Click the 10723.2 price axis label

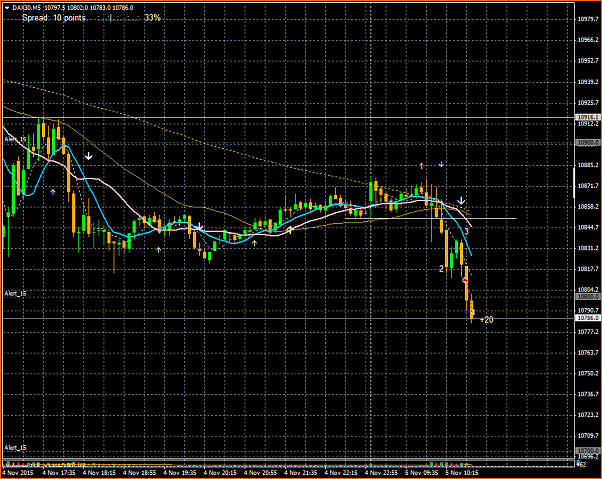tap(588, 415)
